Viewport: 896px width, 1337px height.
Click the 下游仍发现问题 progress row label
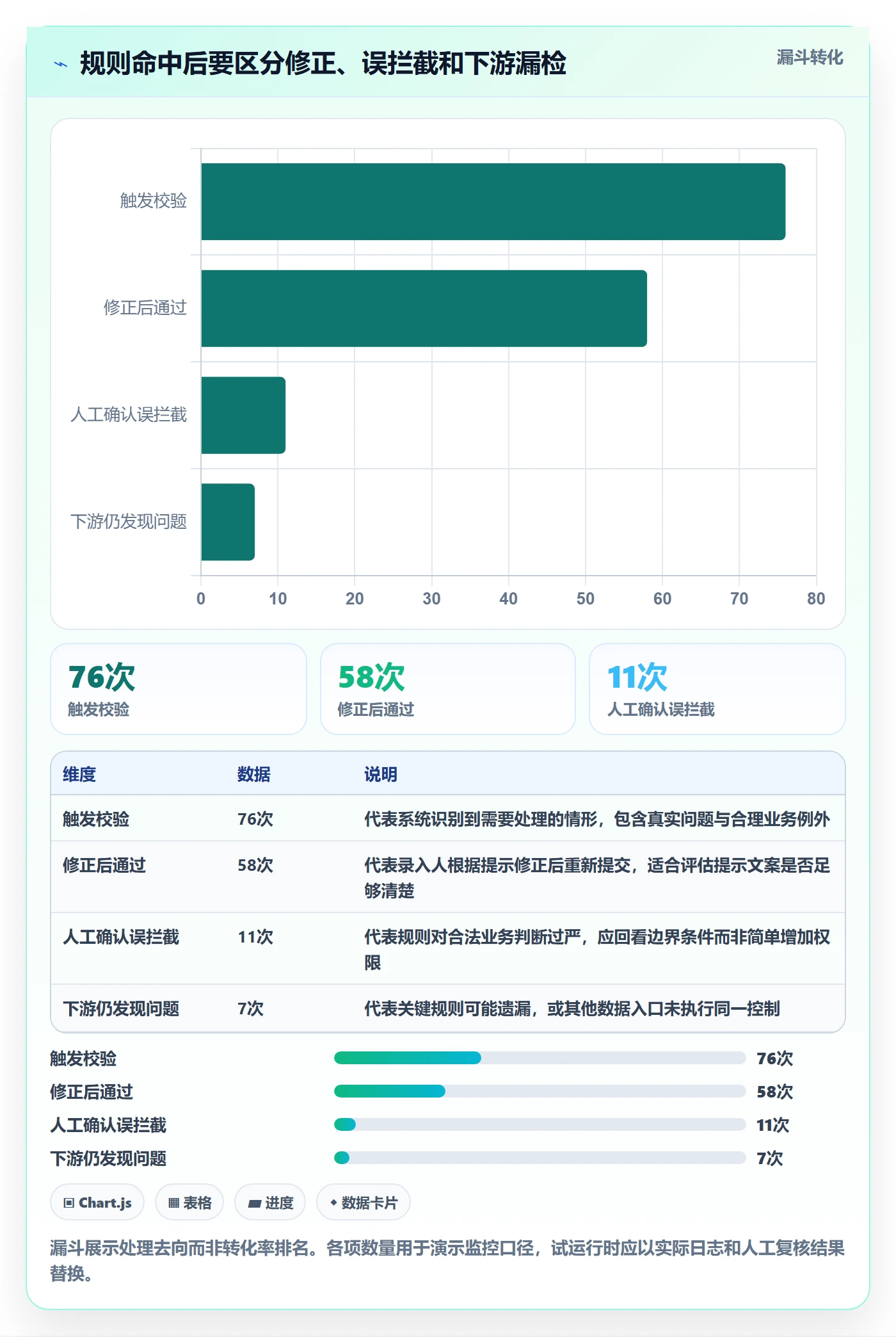pos(108,1158)
